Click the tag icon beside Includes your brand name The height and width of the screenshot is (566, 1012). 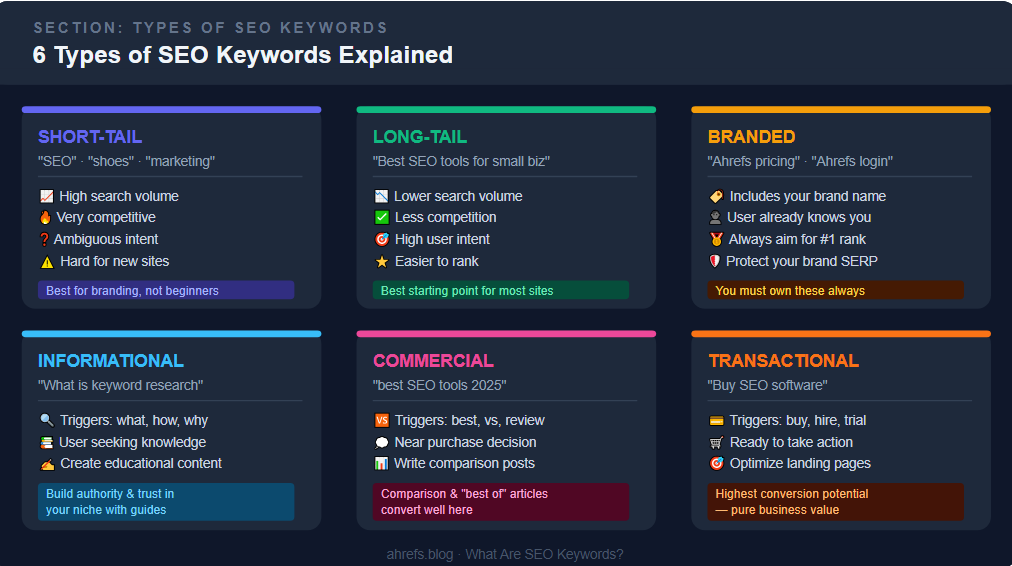click(x=716, y=196)
